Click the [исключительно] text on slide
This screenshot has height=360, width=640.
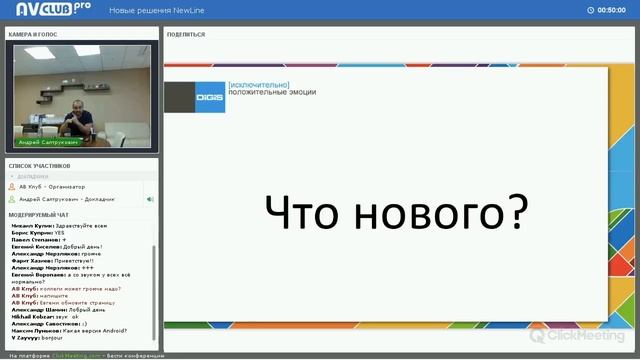[259, 85]
